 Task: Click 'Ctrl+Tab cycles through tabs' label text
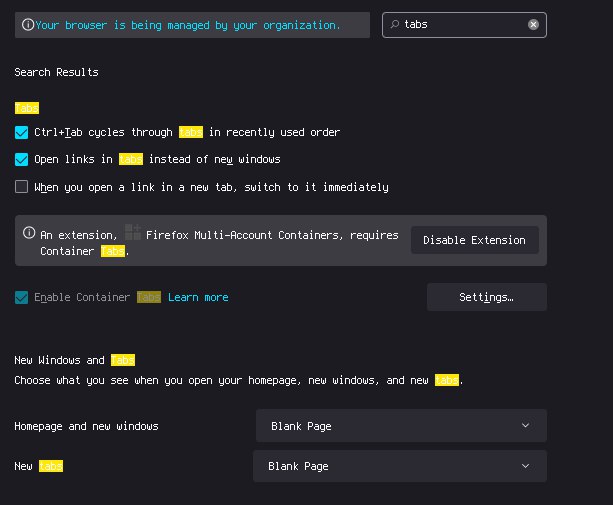[187, 132]
